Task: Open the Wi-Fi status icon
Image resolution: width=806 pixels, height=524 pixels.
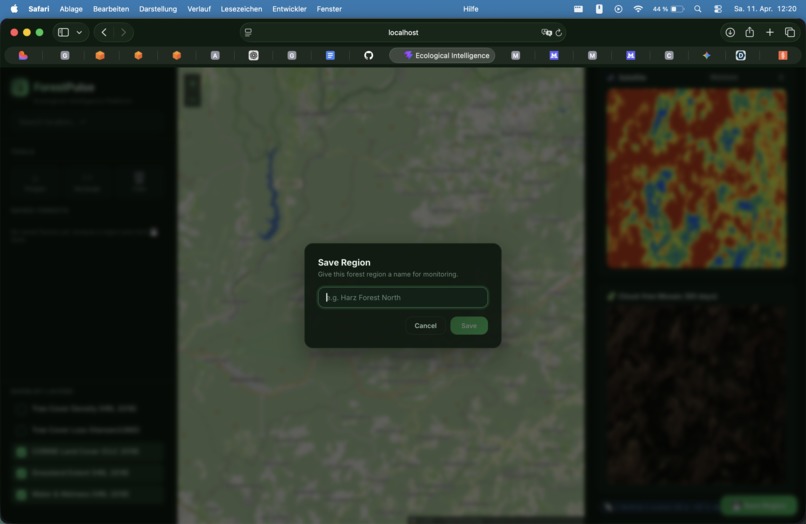Action: (x=638, y=9)
